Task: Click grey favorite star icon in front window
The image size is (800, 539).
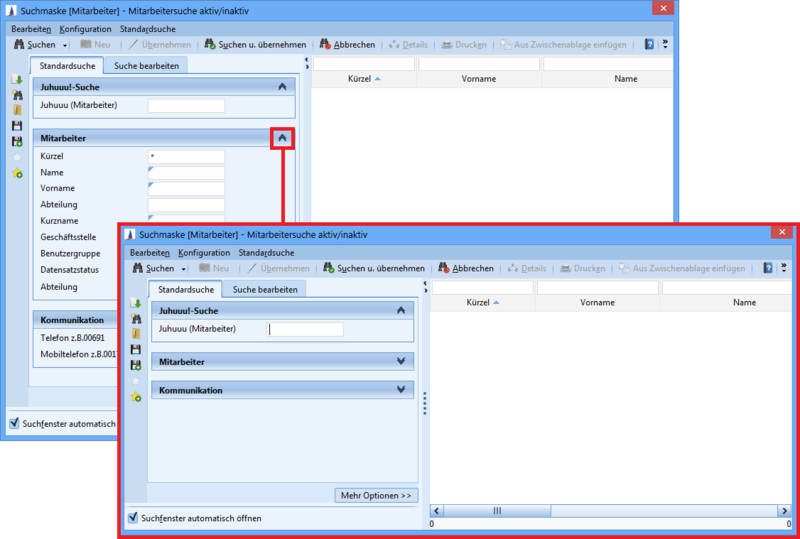Action: 136,381
